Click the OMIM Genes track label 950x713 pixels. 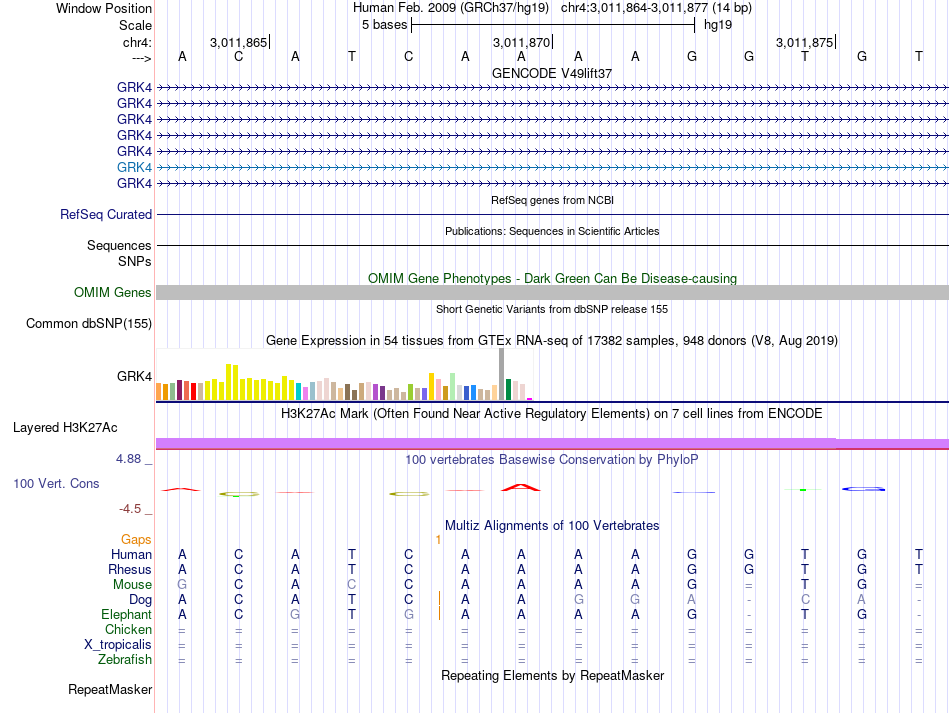pyautogui.click(x=113, y=293)
